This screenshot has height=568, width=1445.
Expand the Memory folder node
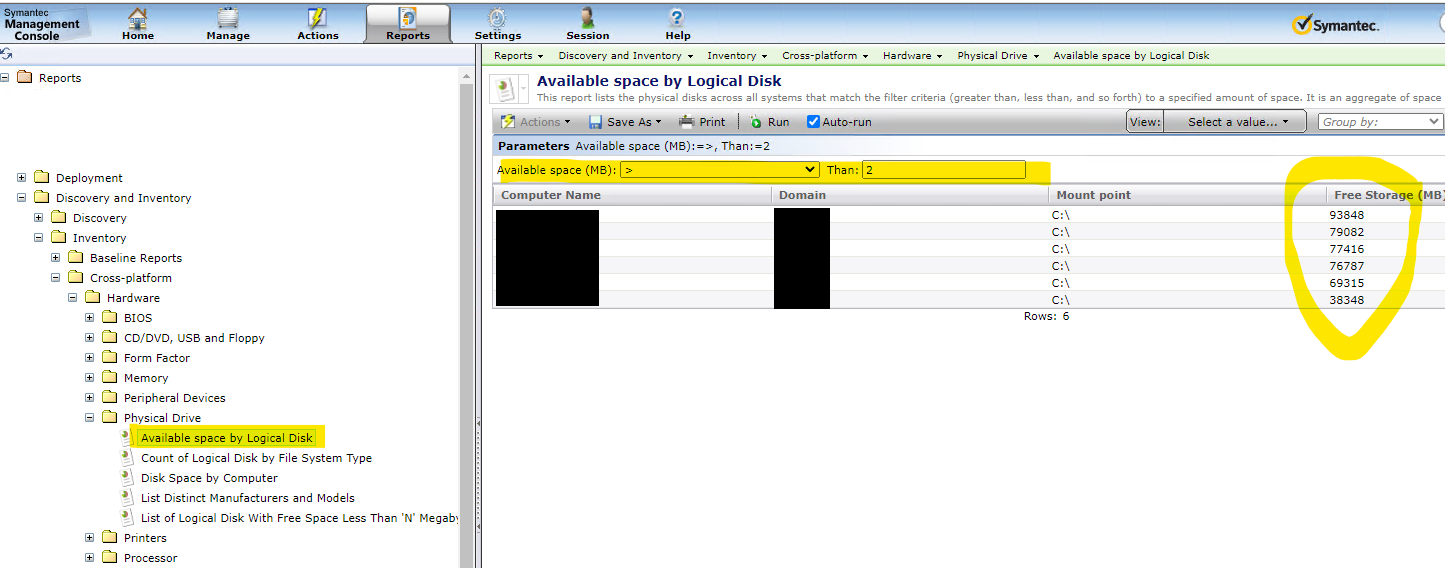[x=90, y=378]
